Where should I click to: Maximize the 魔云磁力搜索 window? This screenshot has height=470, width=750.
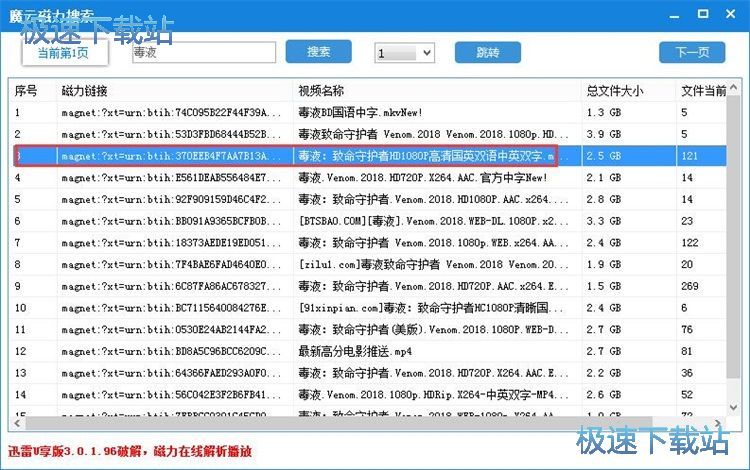703,14
